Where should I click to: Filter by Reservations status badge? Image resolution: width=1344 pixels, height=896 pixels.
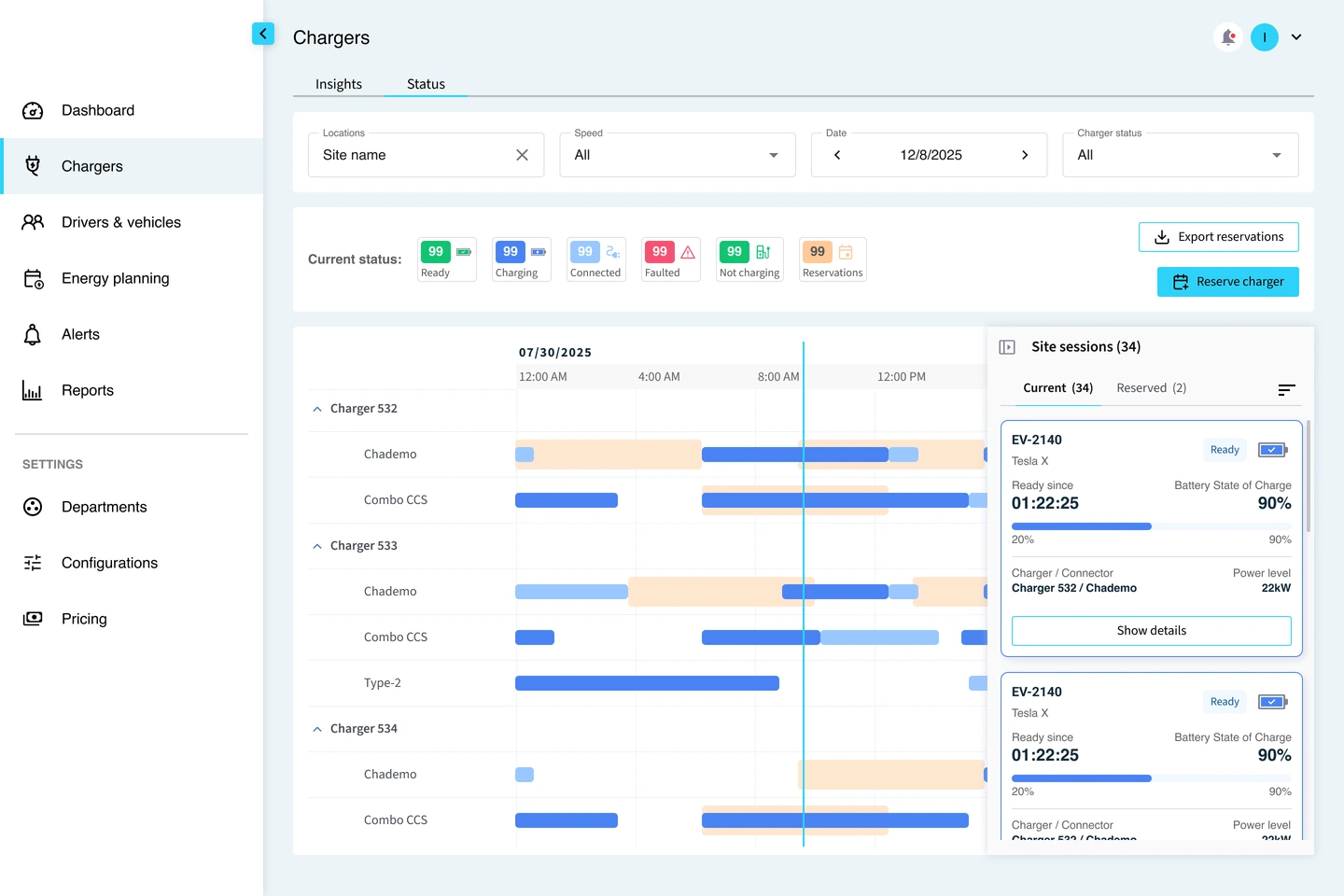click(833, 259)
